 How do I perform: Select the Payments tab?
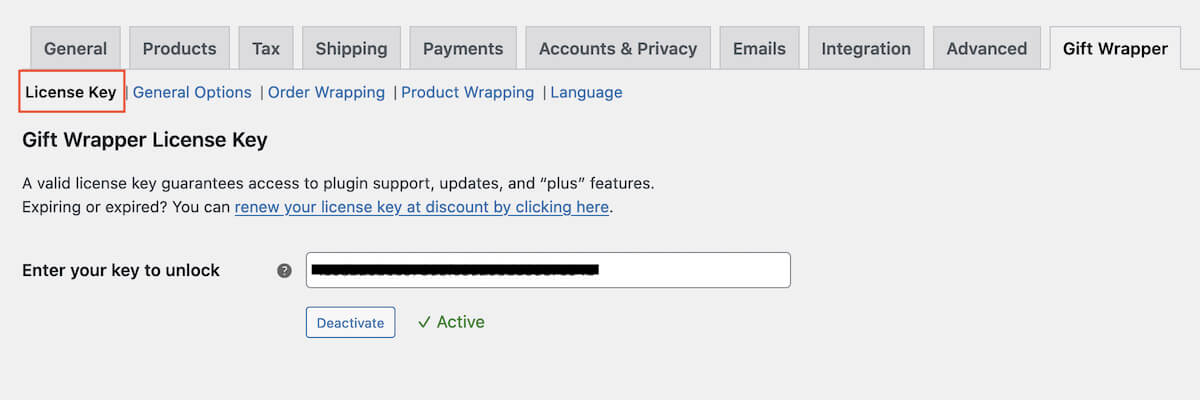tap(463, 48)
